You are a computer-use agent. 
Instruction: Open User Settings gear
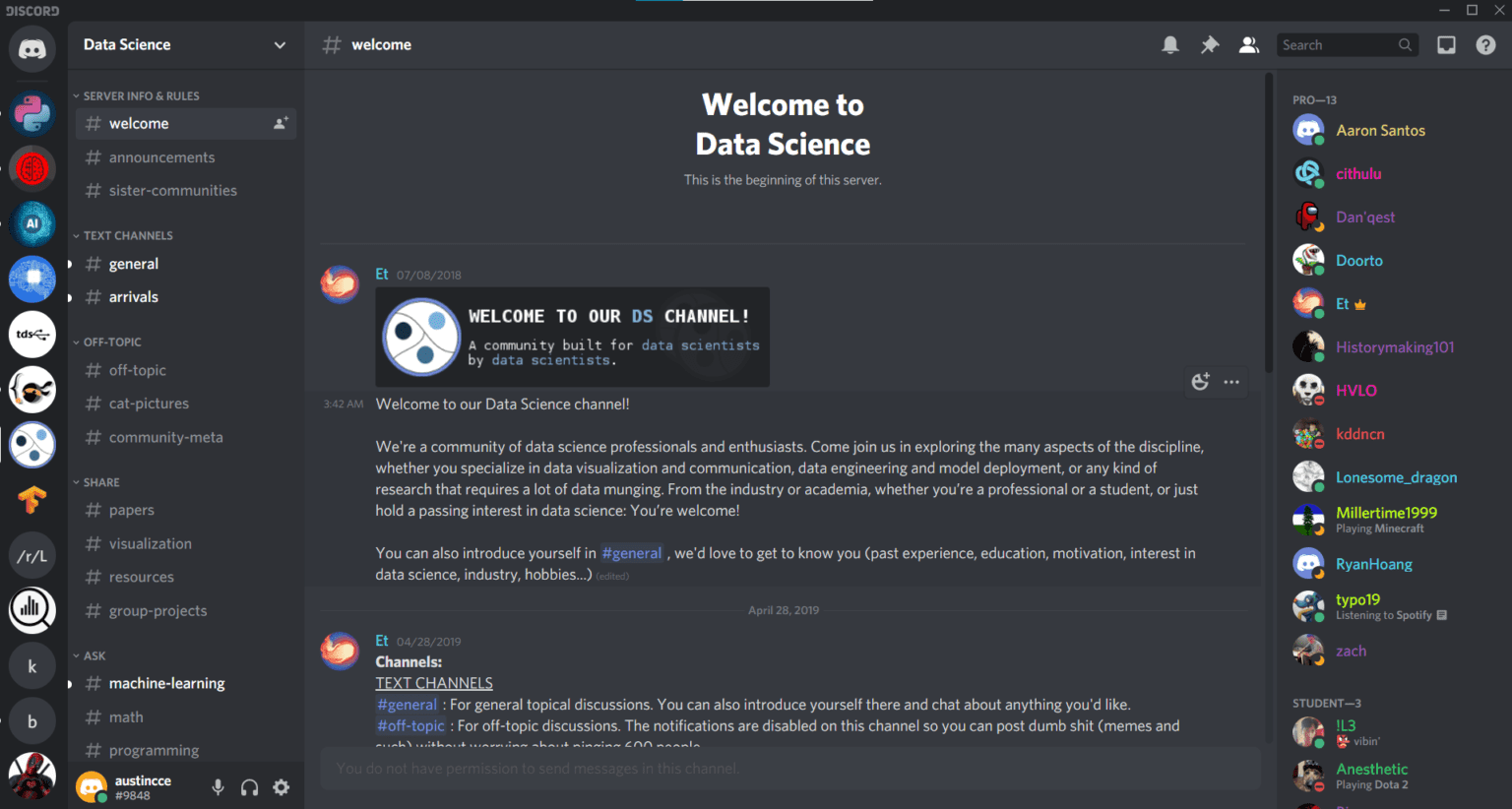coord(281,787)
